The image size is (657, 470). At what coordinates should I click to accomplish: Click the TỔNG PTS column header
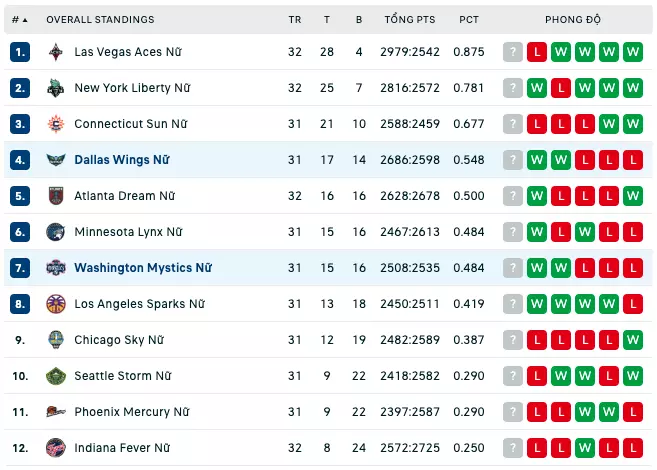point(410,19)
